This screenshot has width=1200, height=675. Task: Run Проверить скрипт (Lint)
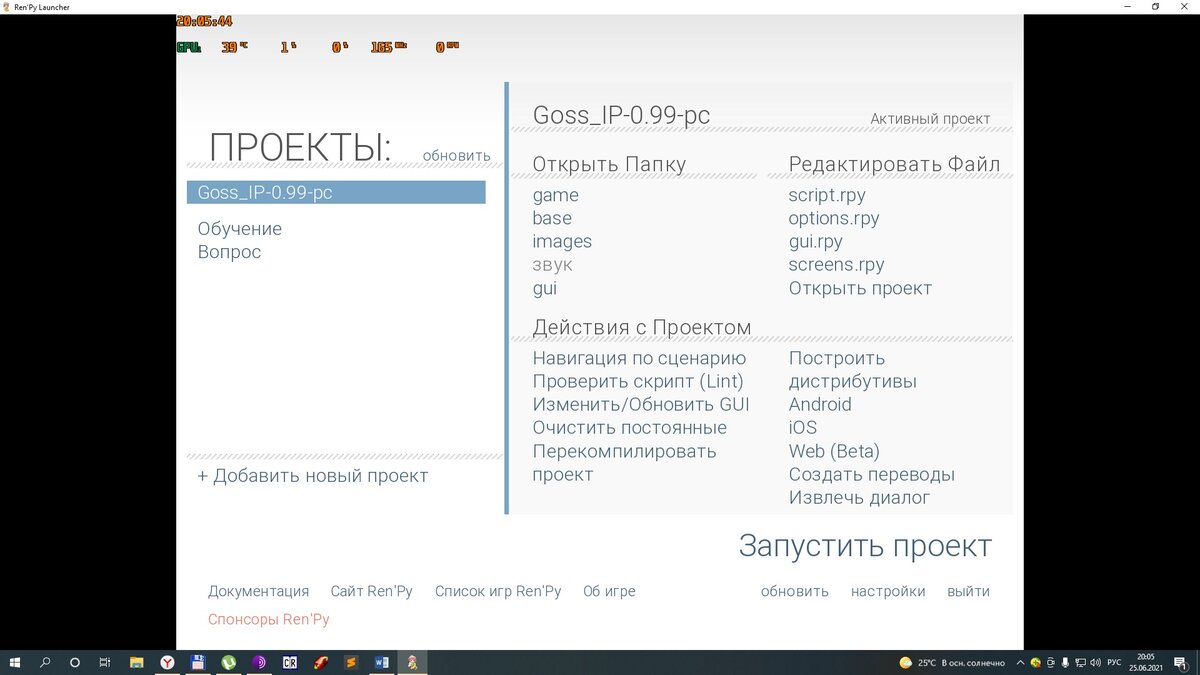(638, 381)
